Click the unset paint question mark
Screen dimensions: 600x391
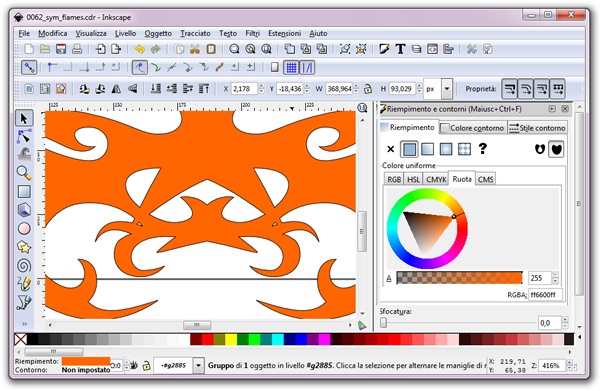483,148
